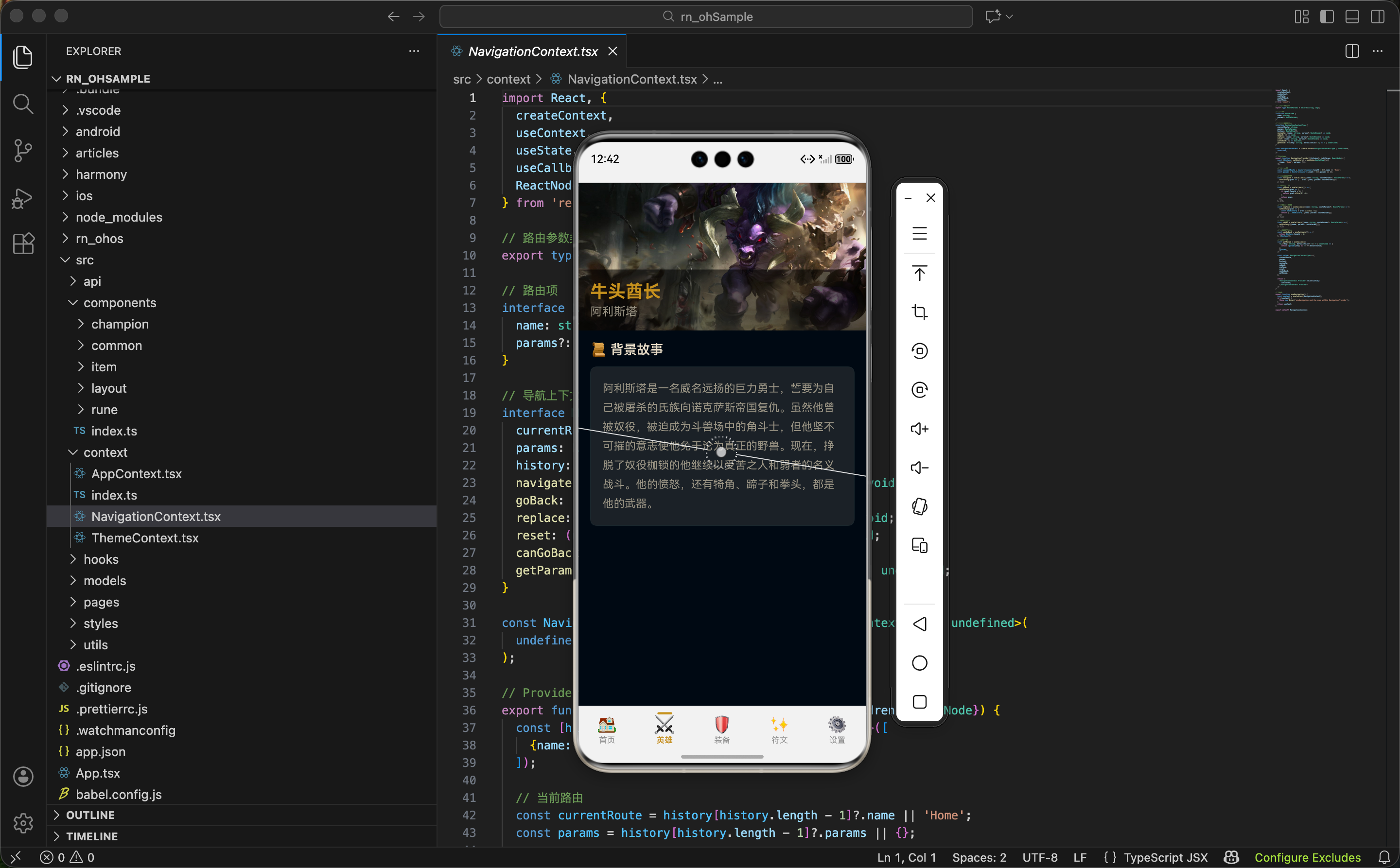Go forward with navigation arrow
This screenshot has width=1400, height=868.
[x=419, y=17]
